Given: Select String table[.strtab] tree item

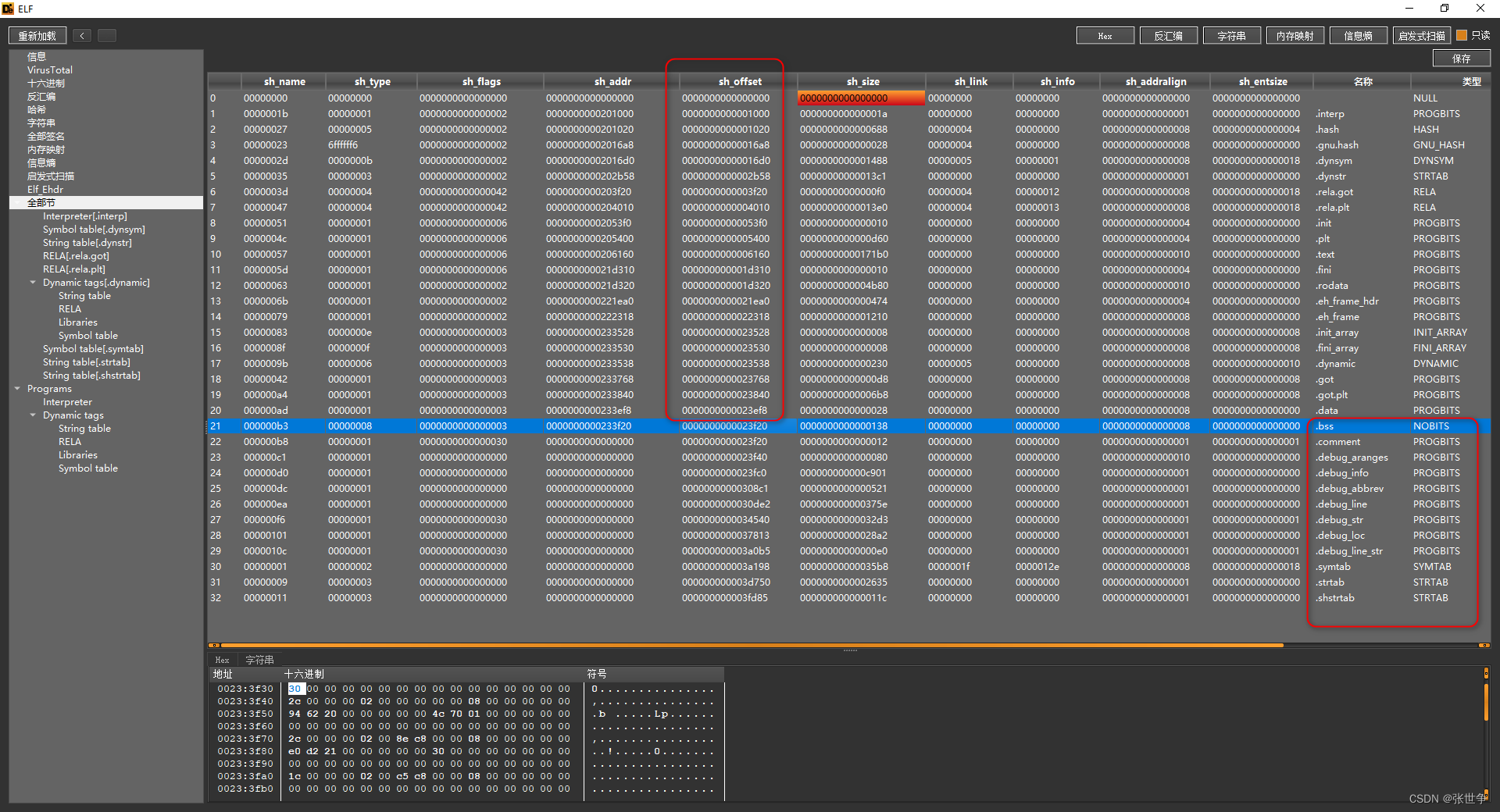Looking at the screenshot, I should 87,362.
